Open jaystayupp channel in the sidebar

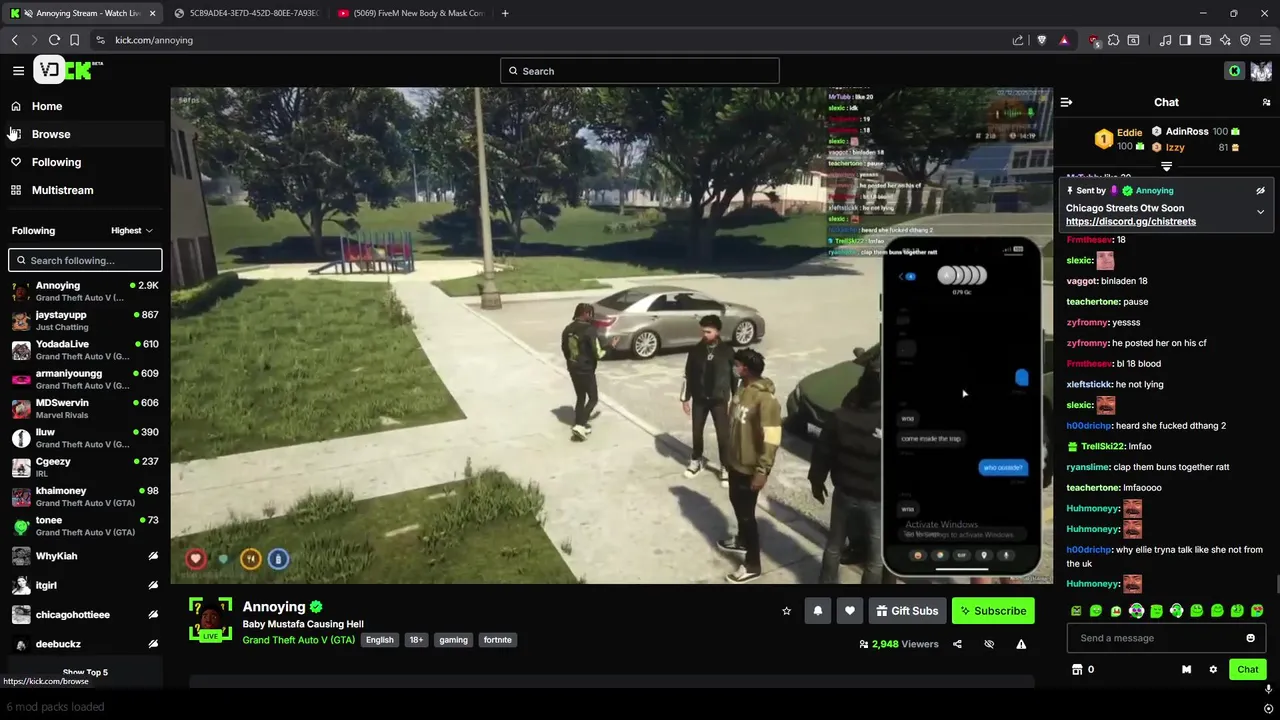point(85,320)
